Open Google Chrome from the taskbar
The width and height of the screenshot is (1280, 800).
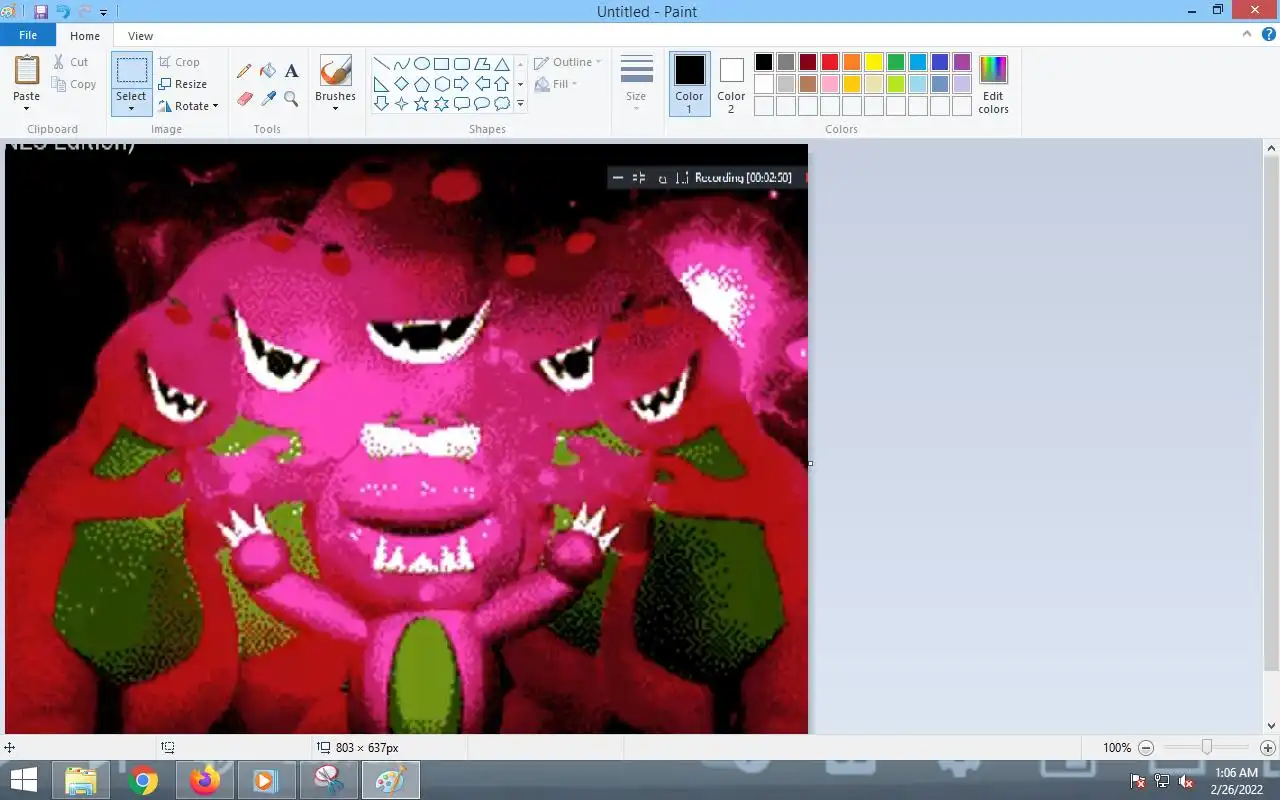(x=143, y=780)
